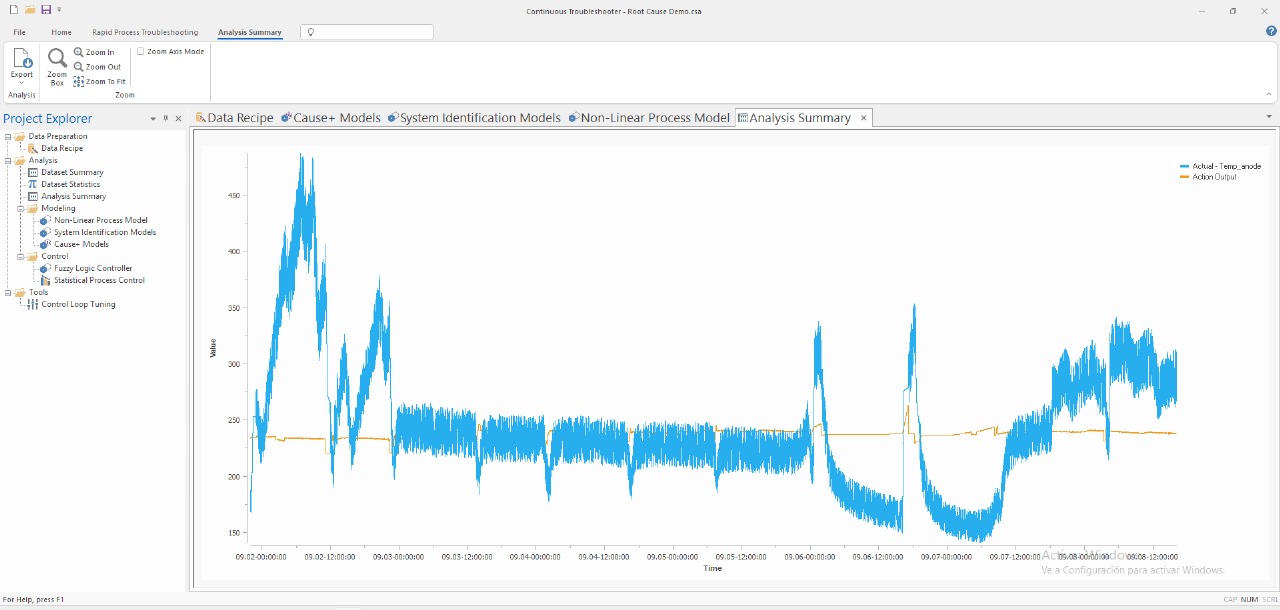Click the Zoom In icon
The height and width of the screenshot is (610, 1280).
click(79, 52)
